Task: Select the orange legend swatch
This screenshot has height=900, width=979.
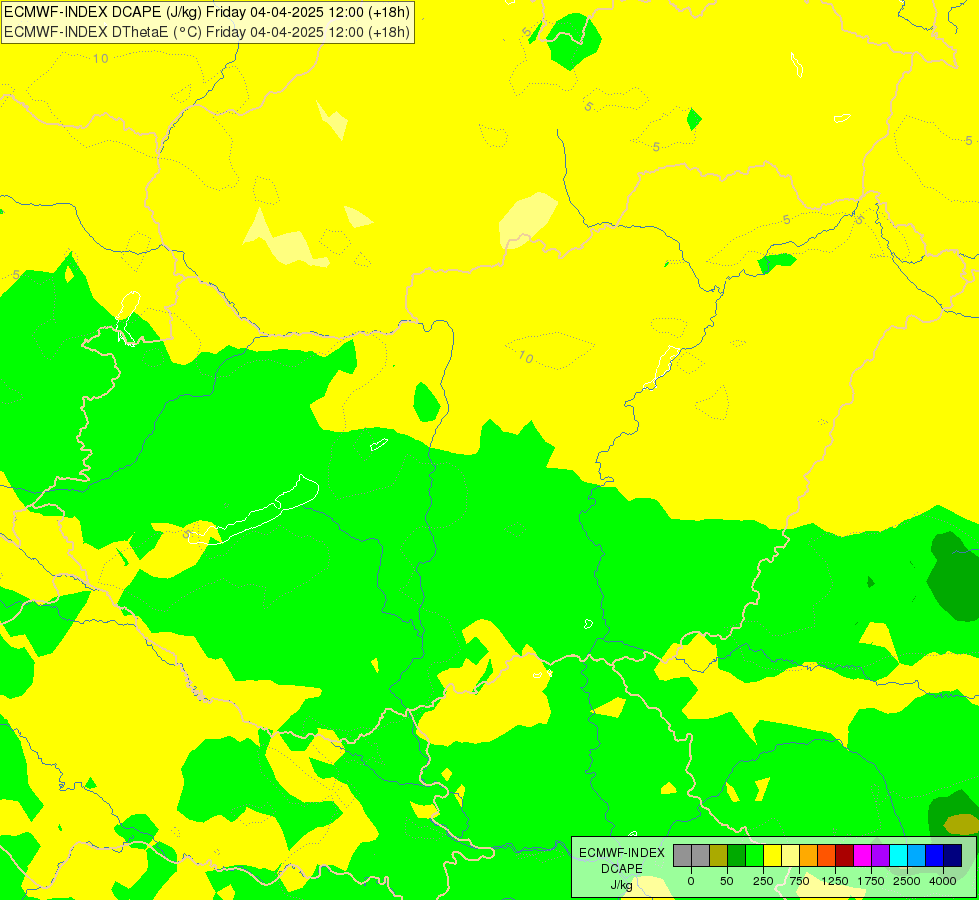Action: pyautogui.click(x=809, y=855)
